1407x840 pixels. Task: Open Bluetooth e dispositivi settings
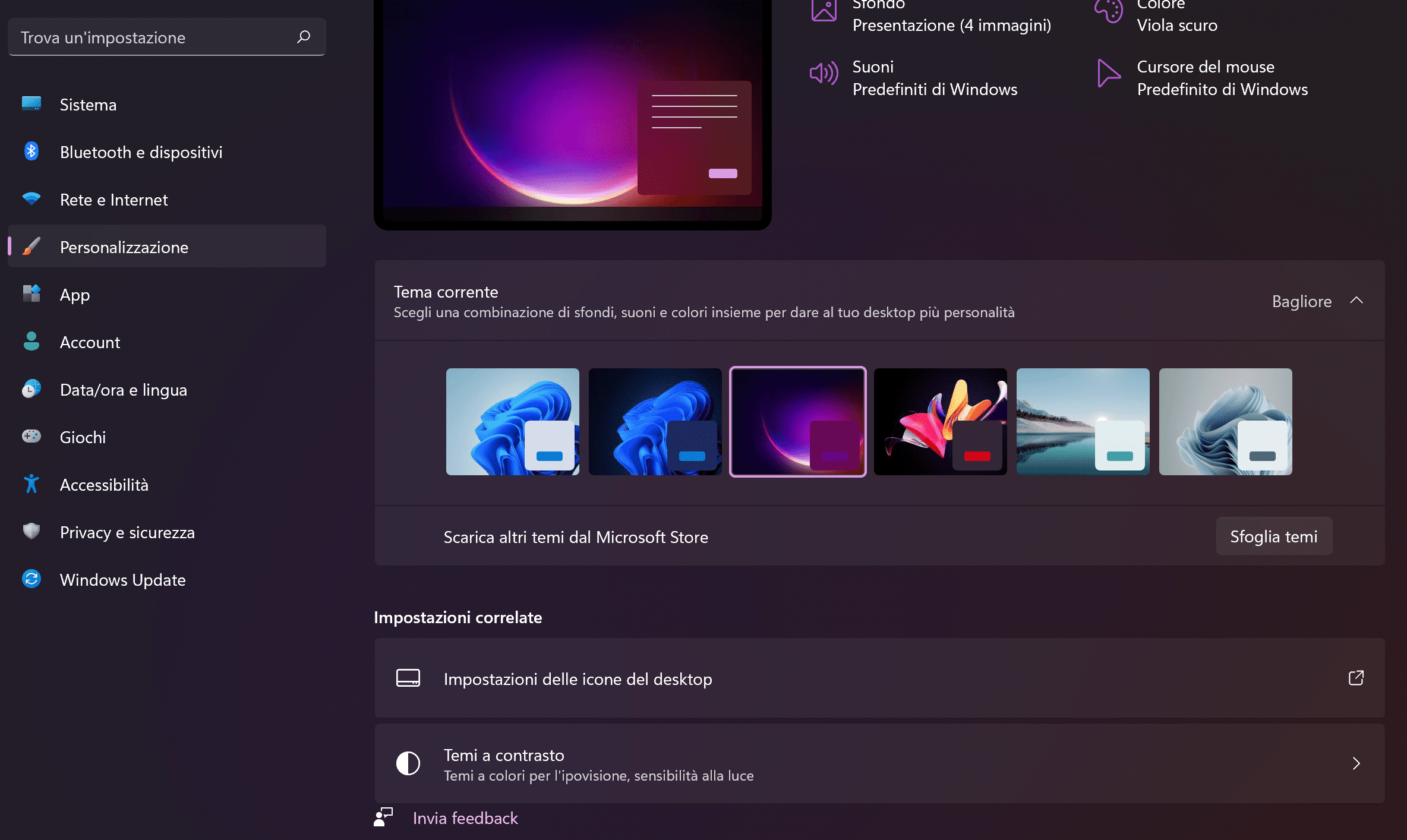tap(167, 151)
